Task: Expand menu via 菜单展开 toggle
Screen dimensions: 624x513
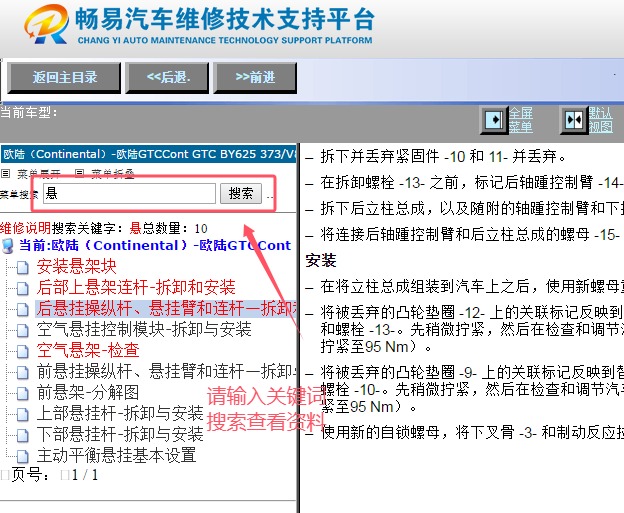Action: pos(32,174)
